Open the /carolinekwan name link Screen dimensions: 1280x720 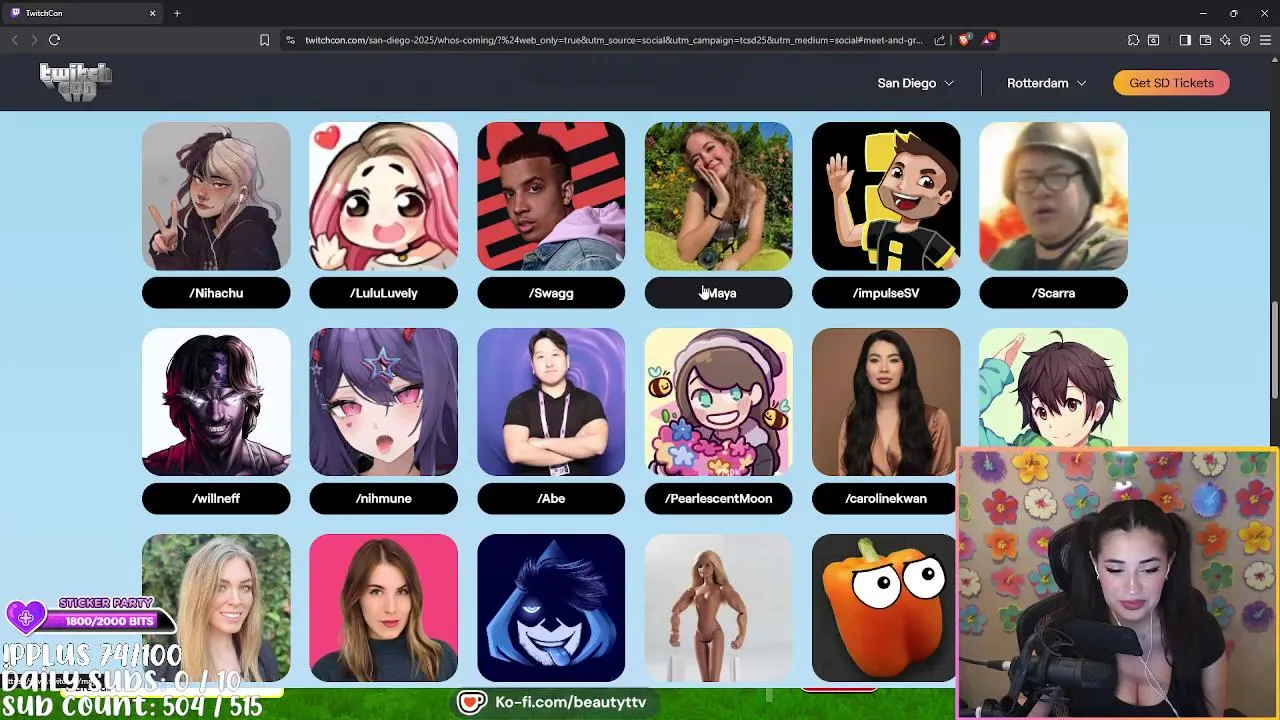pyautogui.click(x=884, y=498)
